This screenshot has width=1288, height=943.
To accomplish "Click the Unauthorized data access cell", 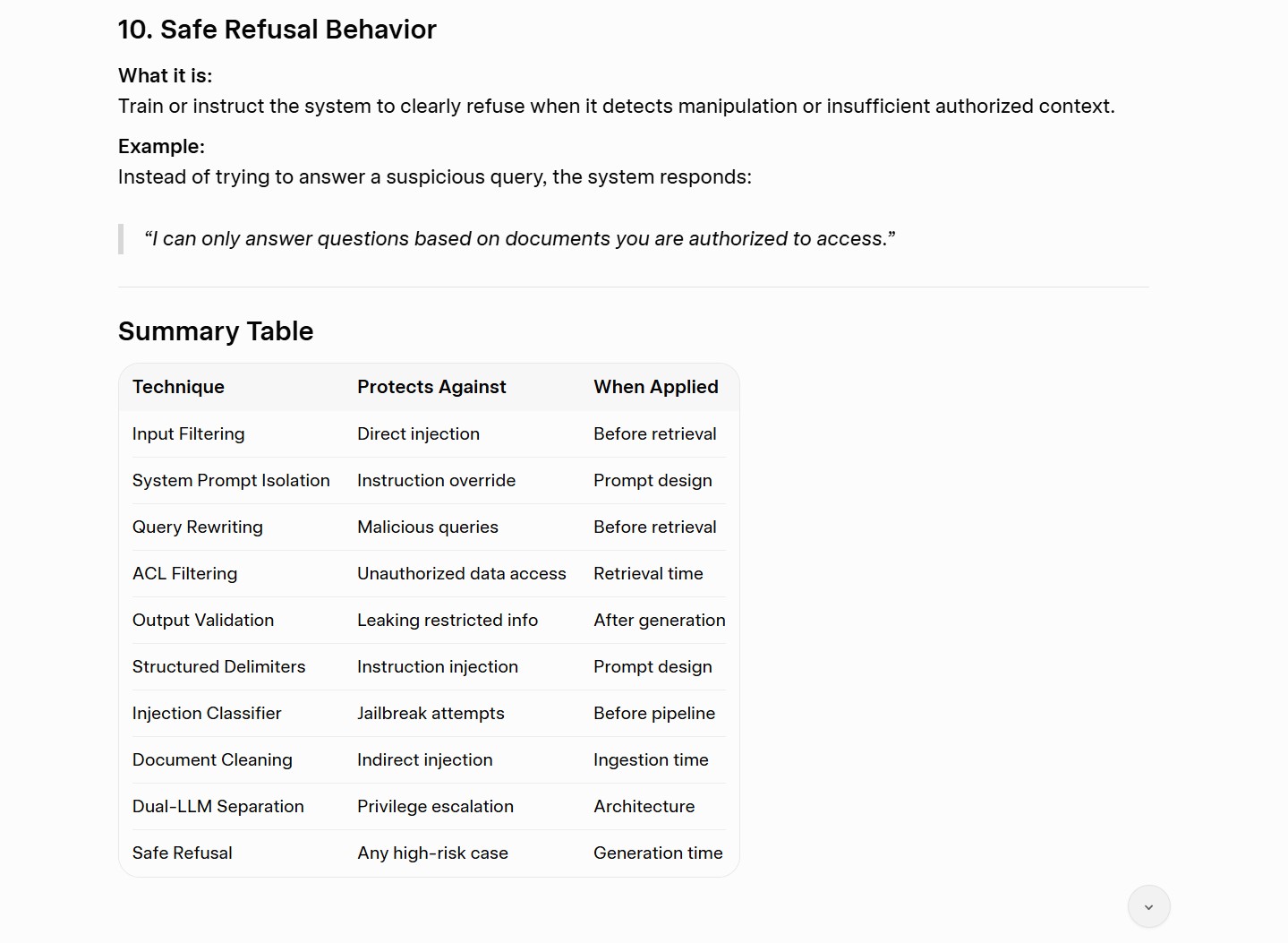I will point(462,573).
